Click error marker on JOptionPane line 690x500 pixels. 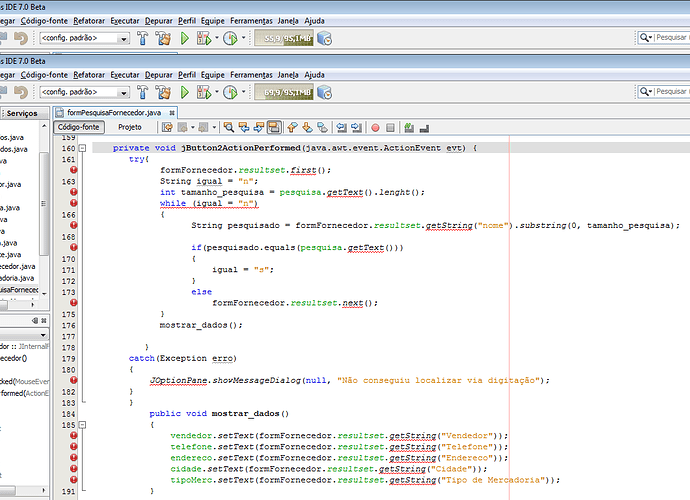click(x=73, y=380)
